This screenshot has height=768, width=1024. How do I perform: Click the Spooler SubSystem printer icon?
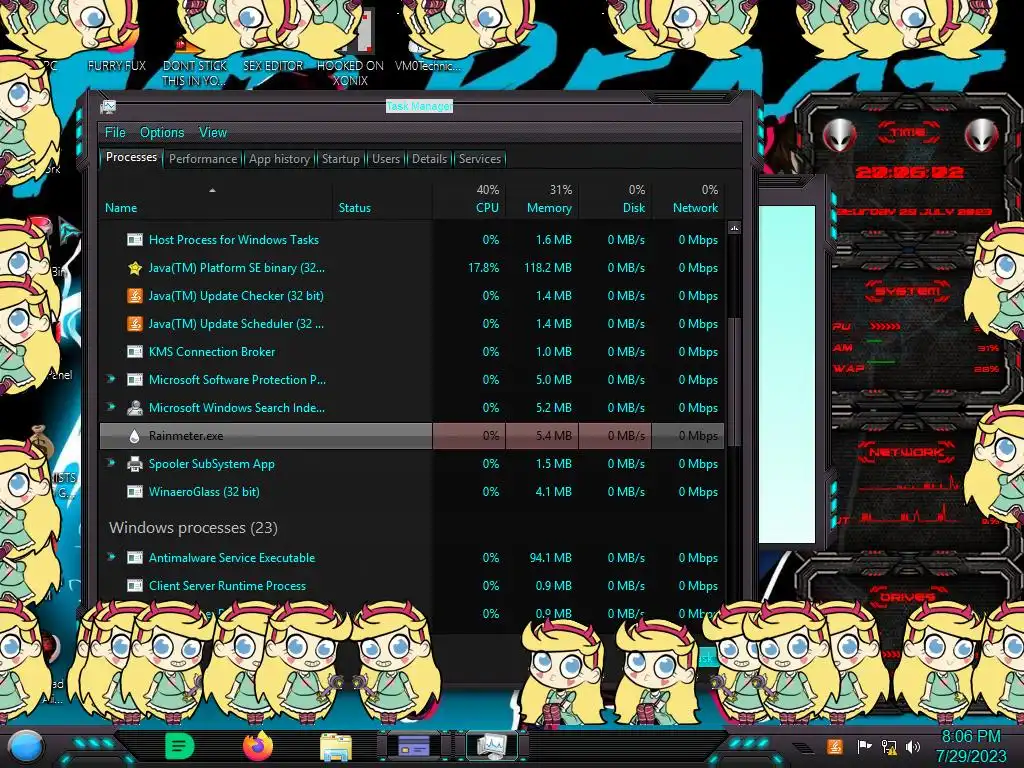click(135, 464)
